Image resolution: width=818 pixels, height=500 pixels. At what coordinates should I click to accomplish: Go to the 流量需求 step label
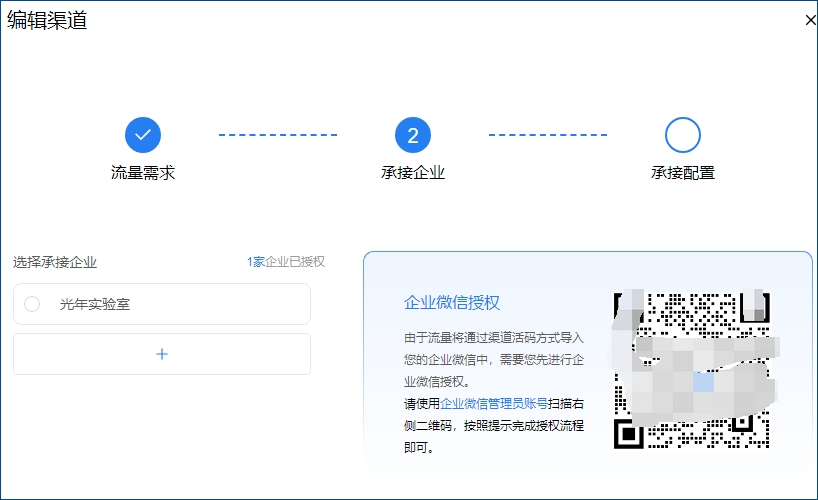tap(143, 173)
